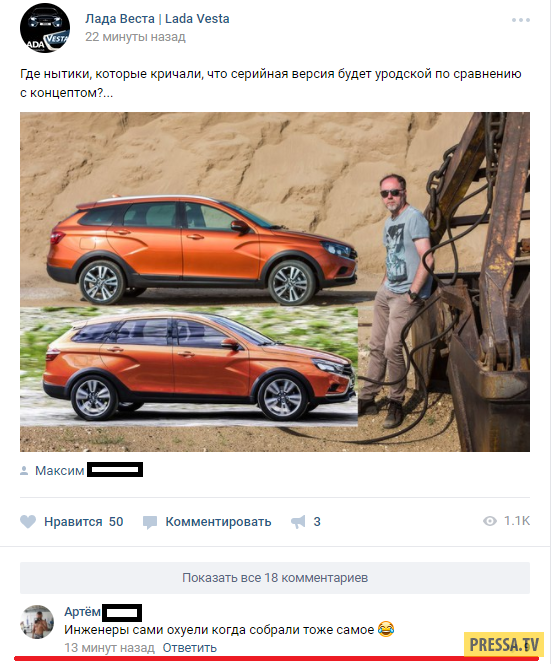Viewport: 551px width, 664px height.
Task: Open the post time '22 минуты назад'
Action: 136,37
